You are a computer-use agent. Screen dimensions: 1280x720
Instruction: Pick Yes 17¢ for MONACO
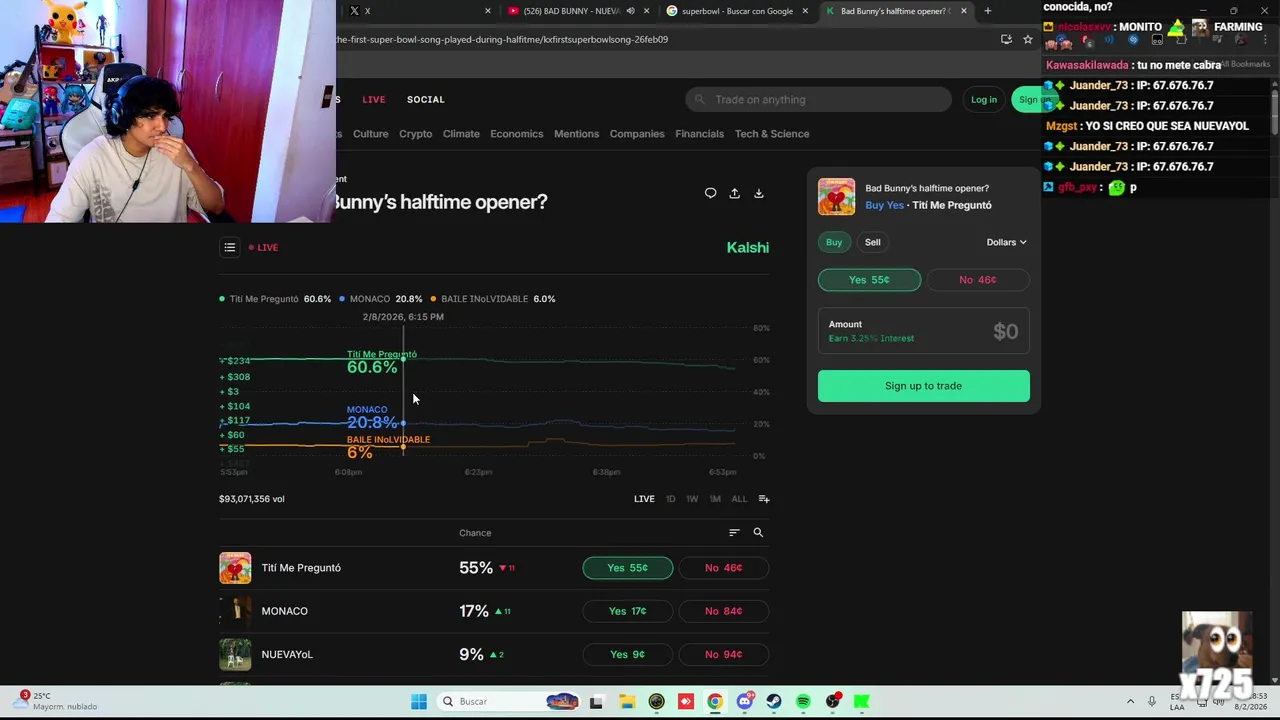click(628, 611)
